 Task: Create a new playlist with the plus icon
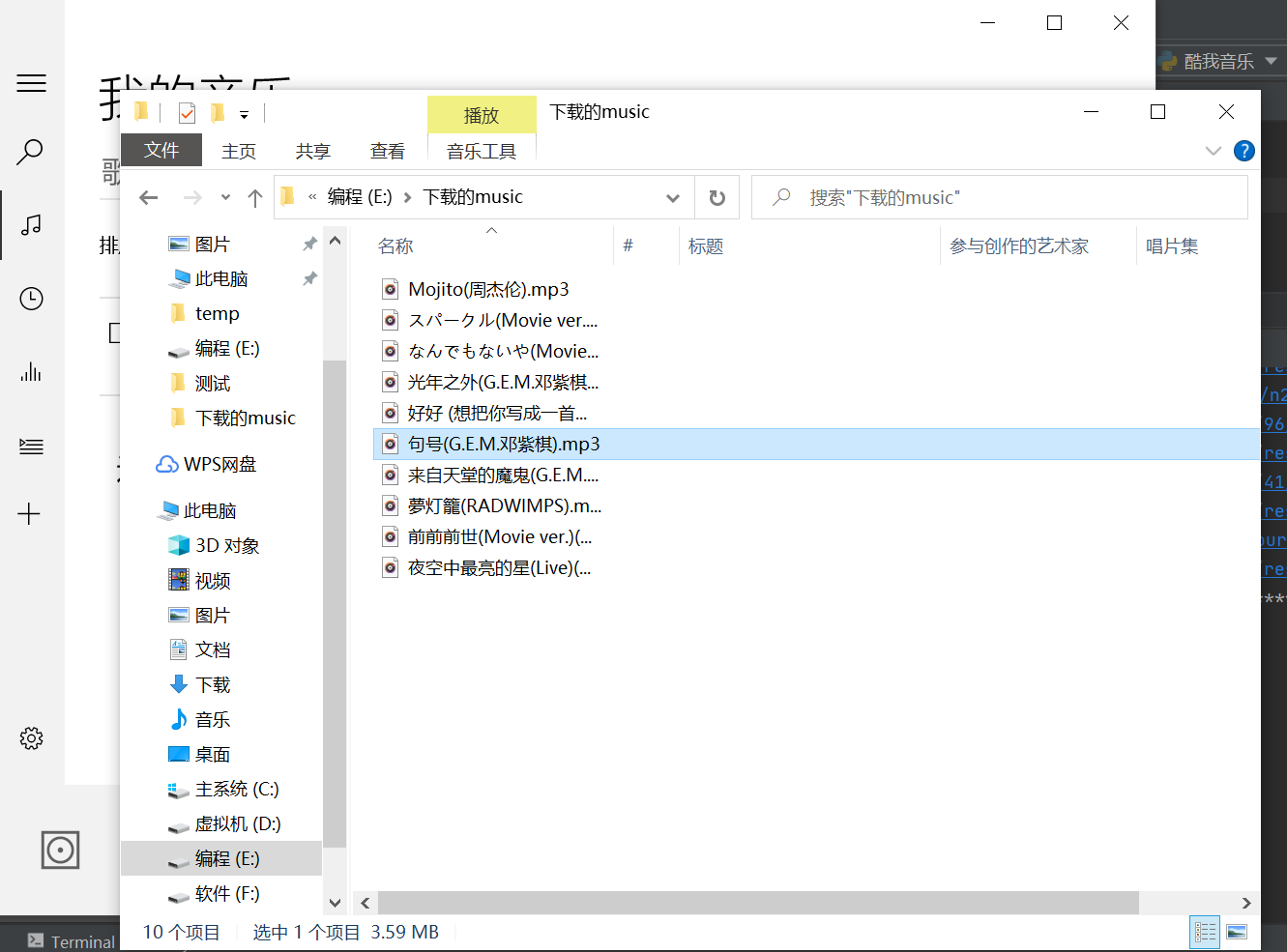[x=31, y=514]
